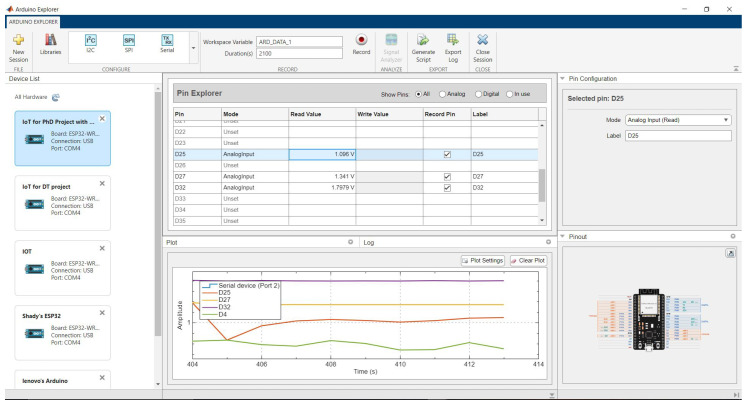
Task: Uncheck Record Pin checkbox for D25
Action: (x=447, y=154)
